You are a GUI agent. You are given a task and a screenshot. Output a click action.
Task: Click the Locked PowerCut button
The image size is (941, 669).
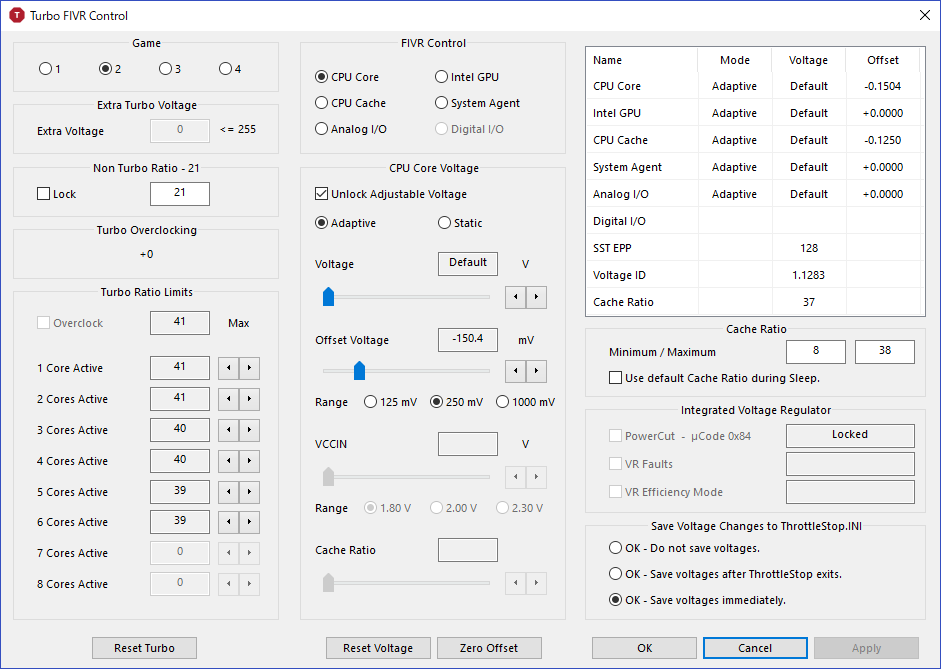[x=850, y=436]
